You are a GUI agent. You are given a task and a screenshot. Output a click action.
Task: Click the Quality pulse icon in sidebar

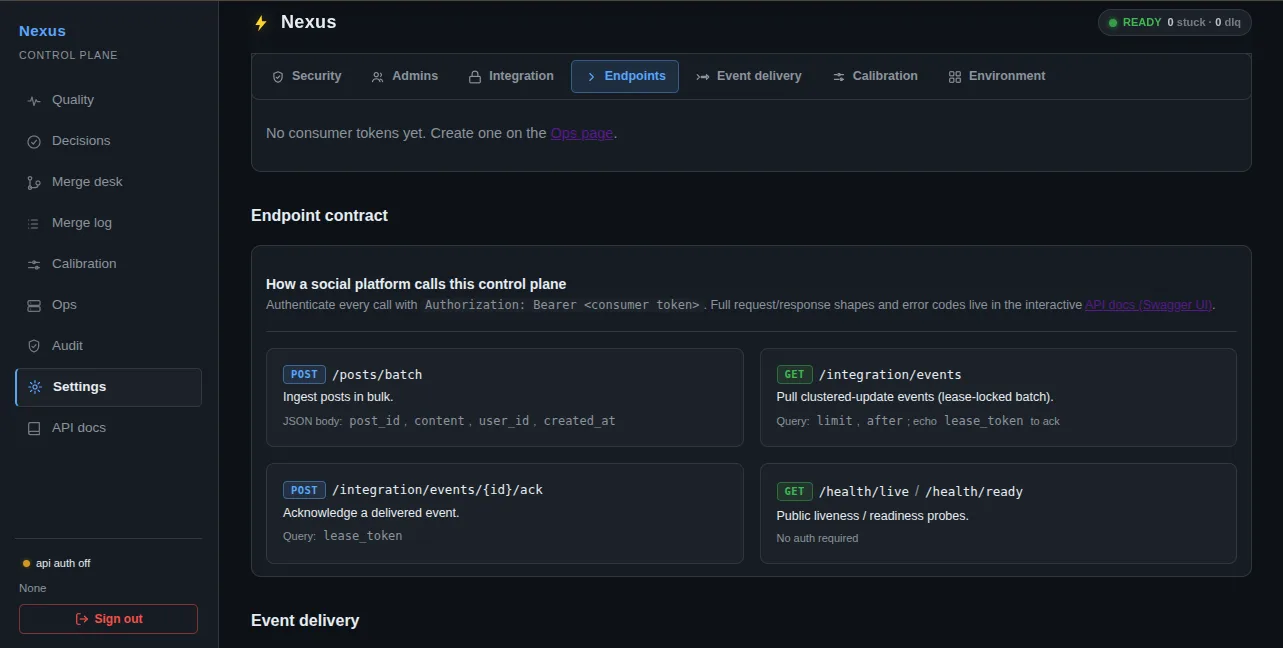[34, 100]
